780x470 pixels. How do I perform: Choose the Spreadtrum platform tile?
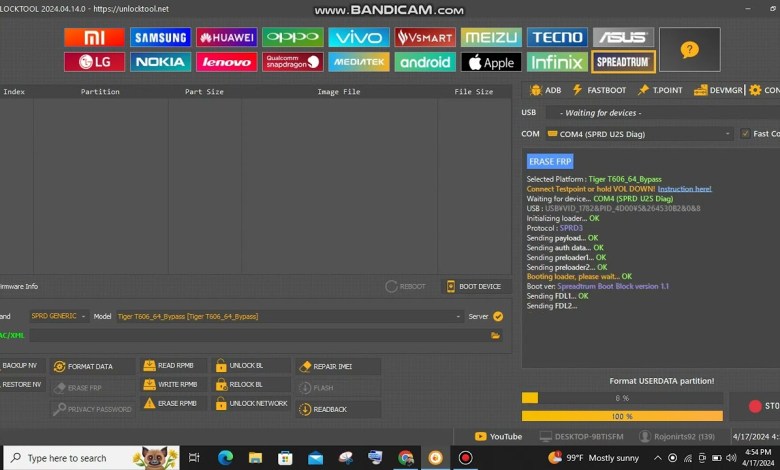pos(623,62)
